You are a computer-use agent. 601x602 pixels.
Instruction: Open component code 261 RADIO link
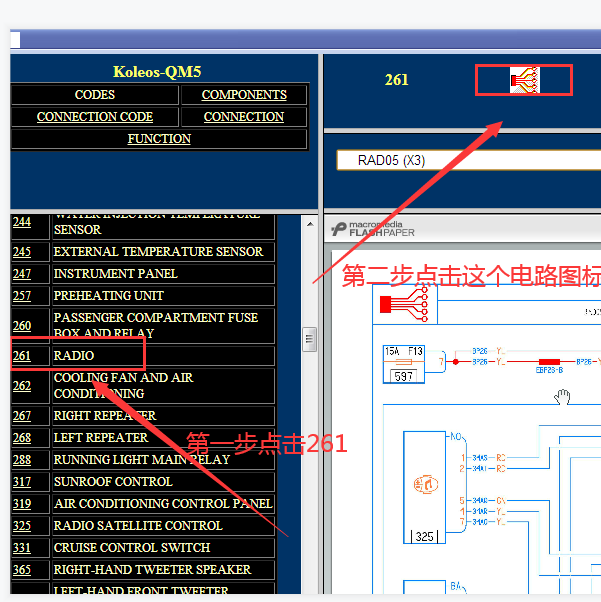tap(22, 356)
